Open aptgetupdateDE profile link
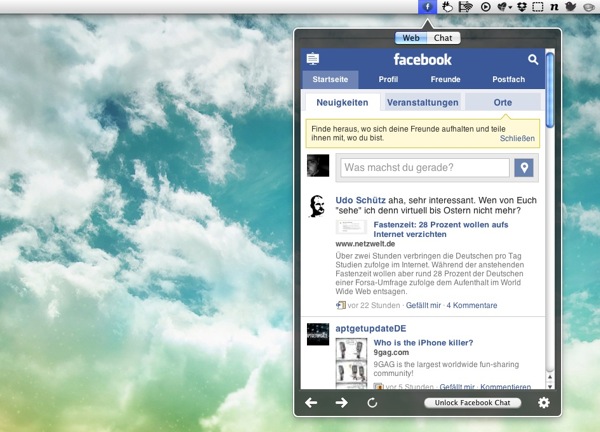This screenshot has height=432, width=600. coord(371,328)
